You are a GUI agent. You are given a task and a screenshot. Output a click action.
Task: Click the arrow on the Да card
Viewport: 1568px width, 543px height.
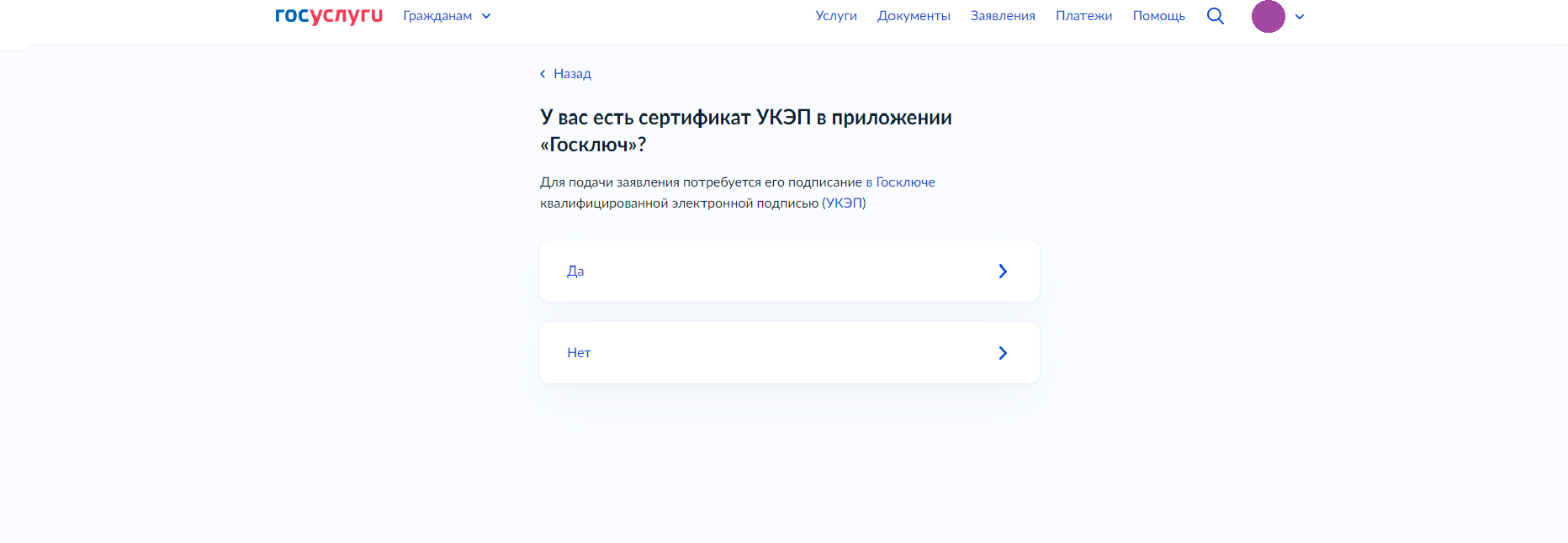point(1003,271)
